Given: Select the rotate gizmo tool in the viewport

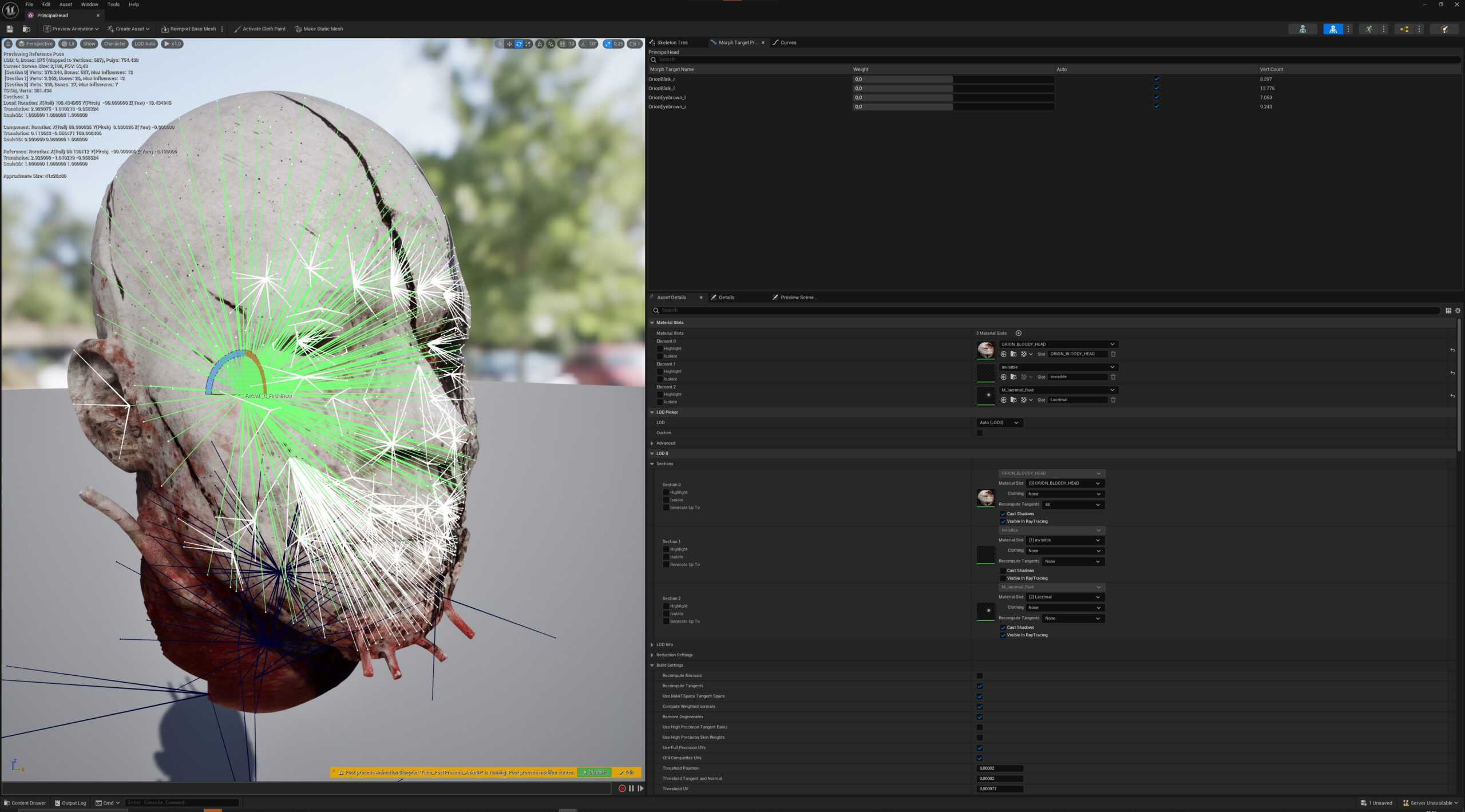Looking at the screenshot, I should tap(518, 43).
